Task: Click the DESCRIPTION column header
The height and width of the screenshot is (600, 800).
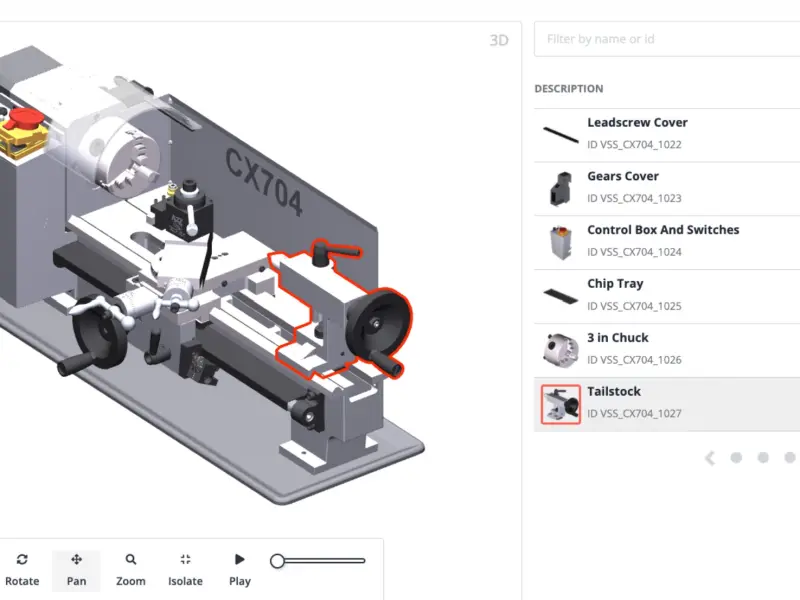Action: [x=568, y=89]
